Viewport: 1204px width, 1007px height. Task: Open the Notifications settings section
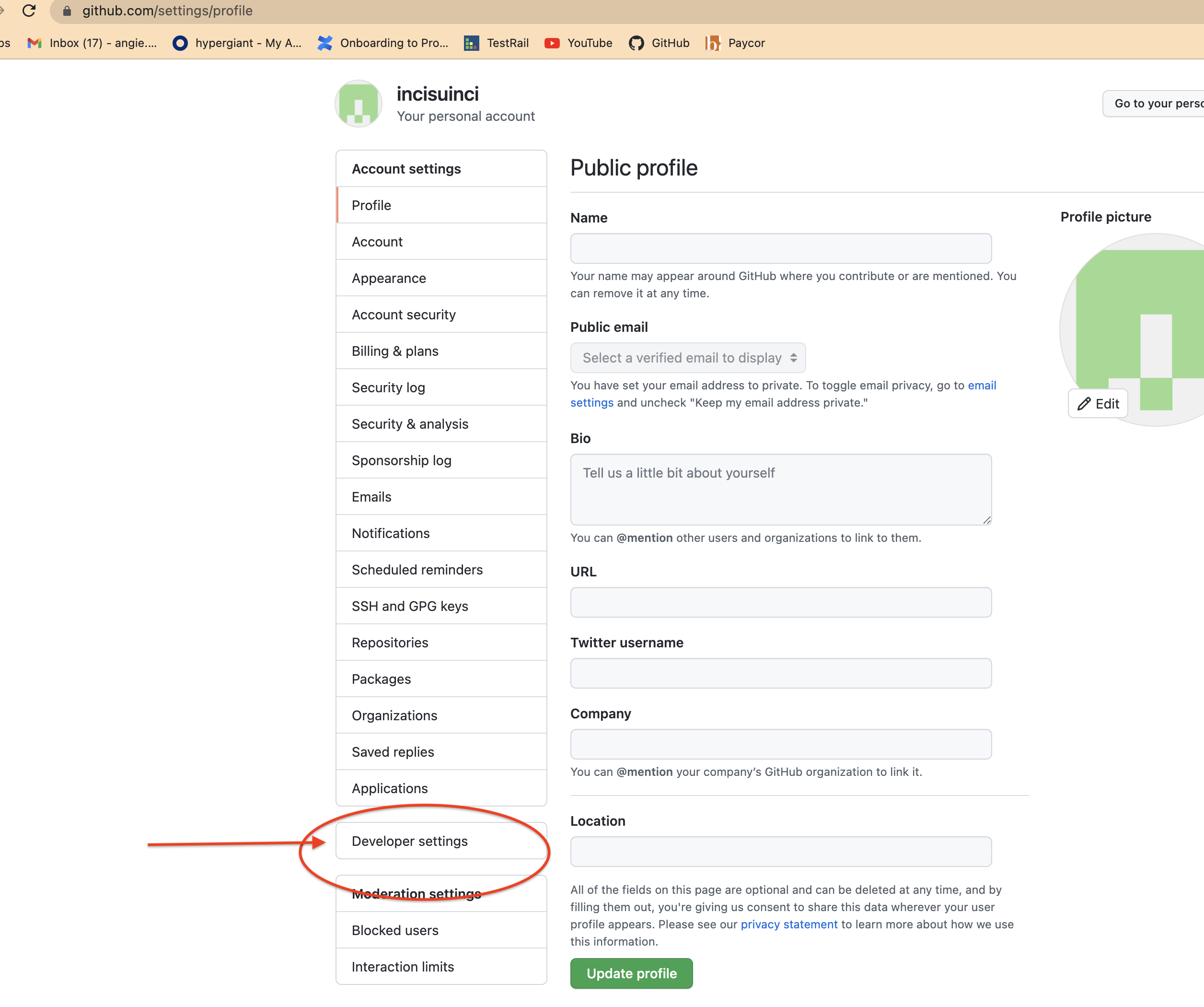[x=391, y=533]
